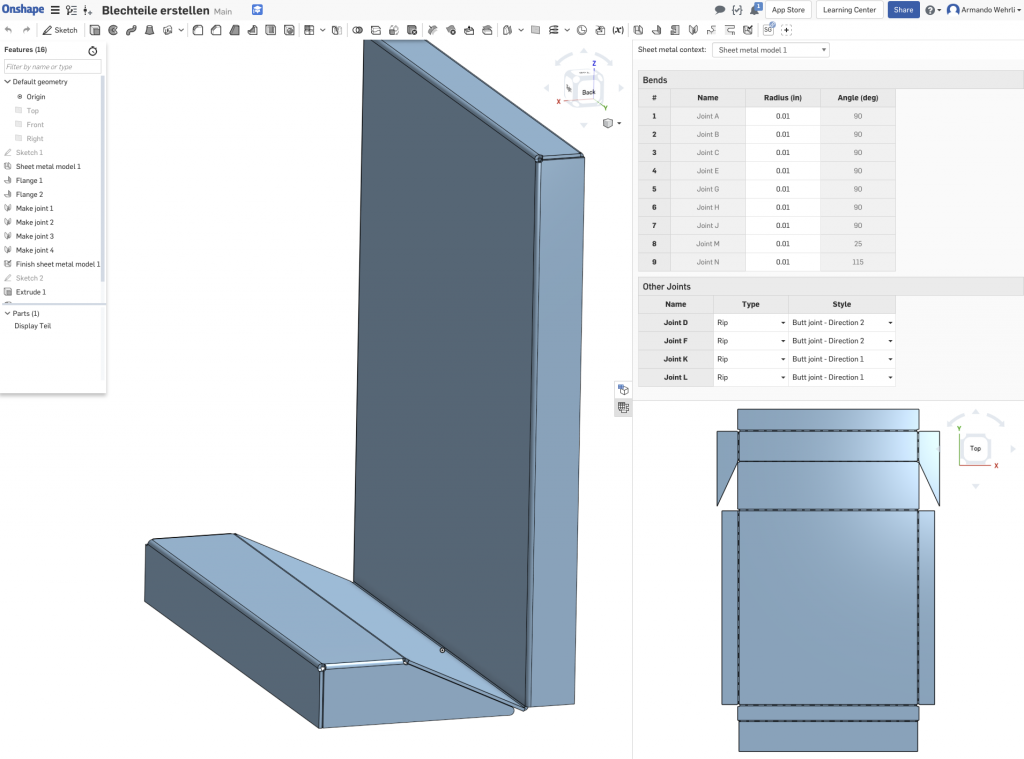Select the Split tool

point(376,30)
